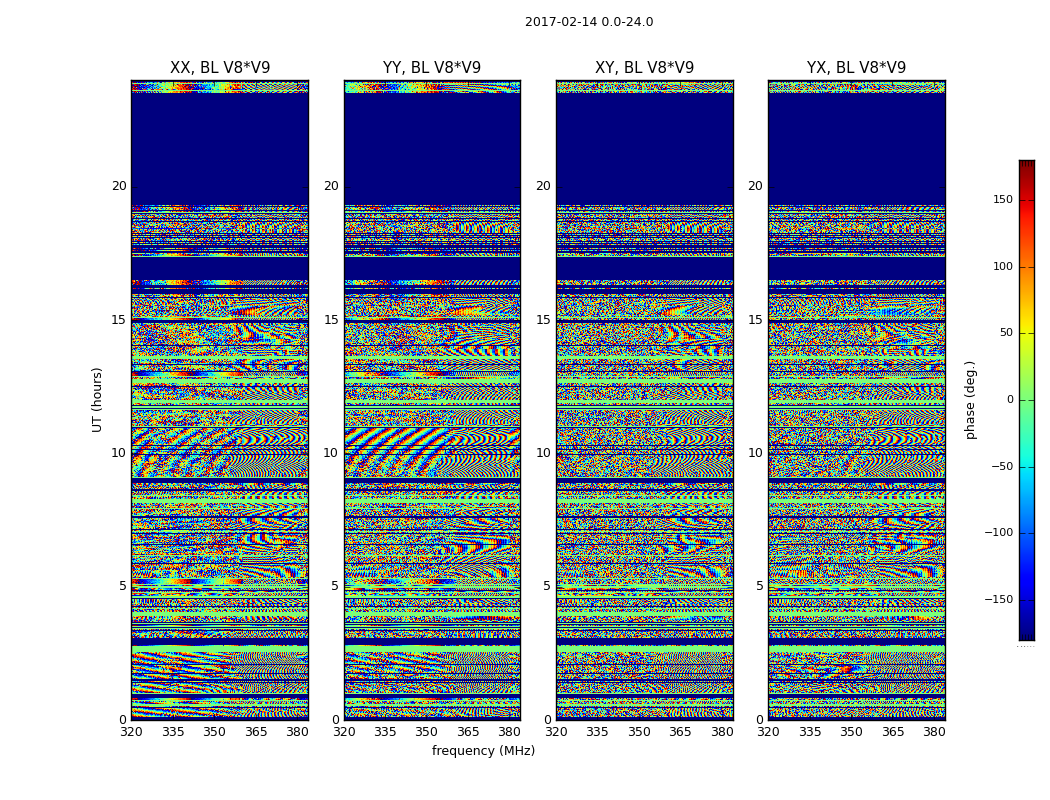Click the x-axis tick 365 under YX panel
1050x800 pixels.
point(893,732)
